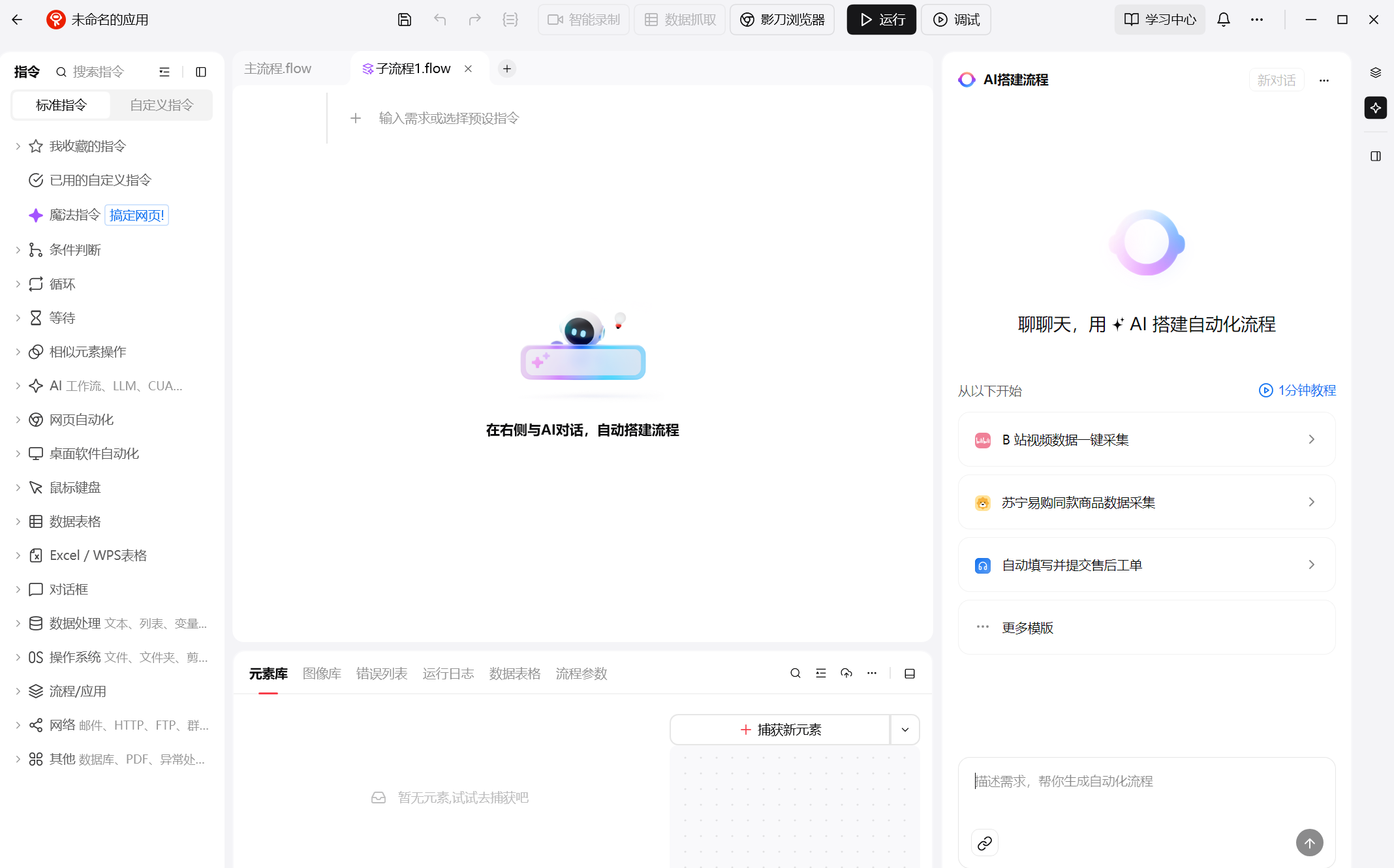Click the upload cloud icon in bottom panel
Viewport: 1394px width, 868px height.
click(x=846, y=673)
